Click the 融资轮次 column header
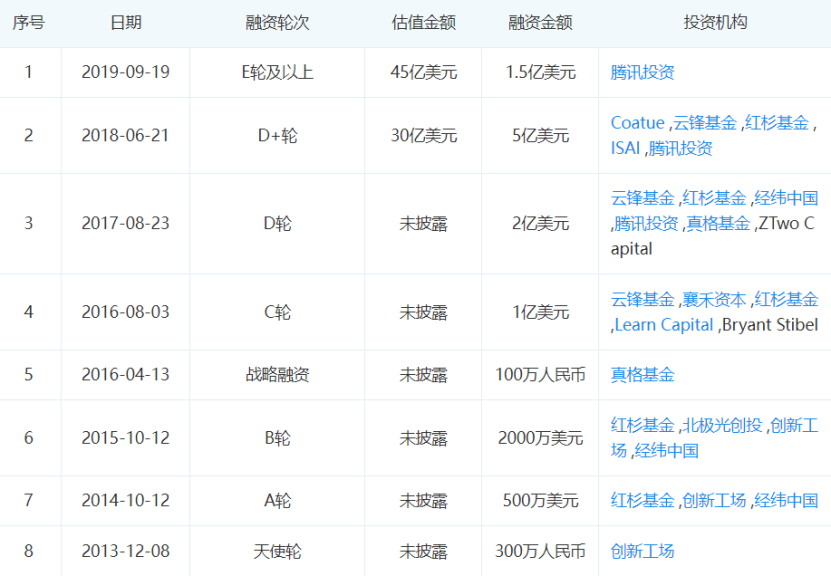Screen dimensions: 831x577 (277, 23)
